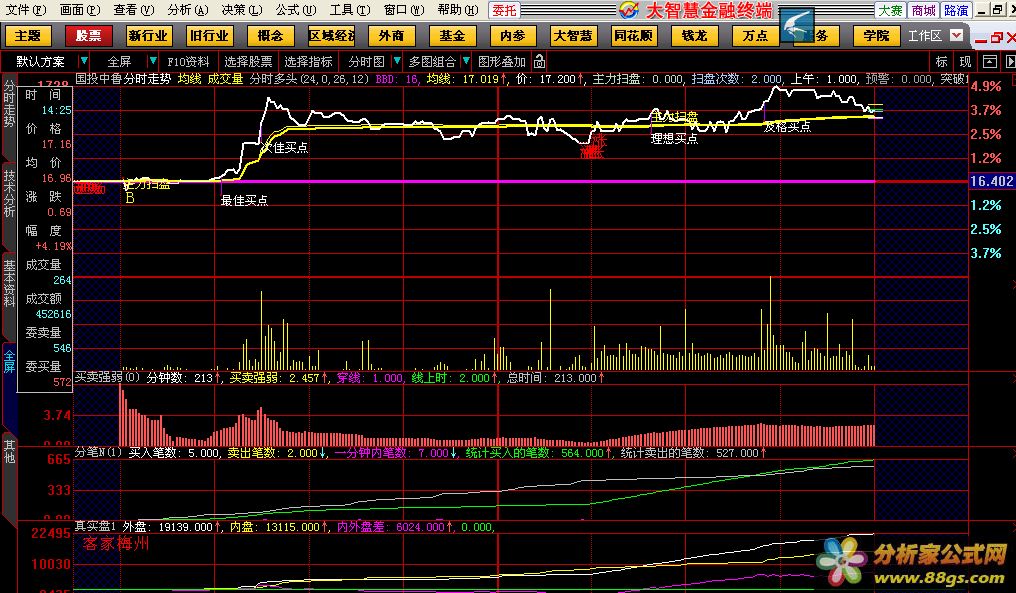The image size is (1016, 593).
Task: Click the 全屏 toolbar label
Action: [119, 62]
